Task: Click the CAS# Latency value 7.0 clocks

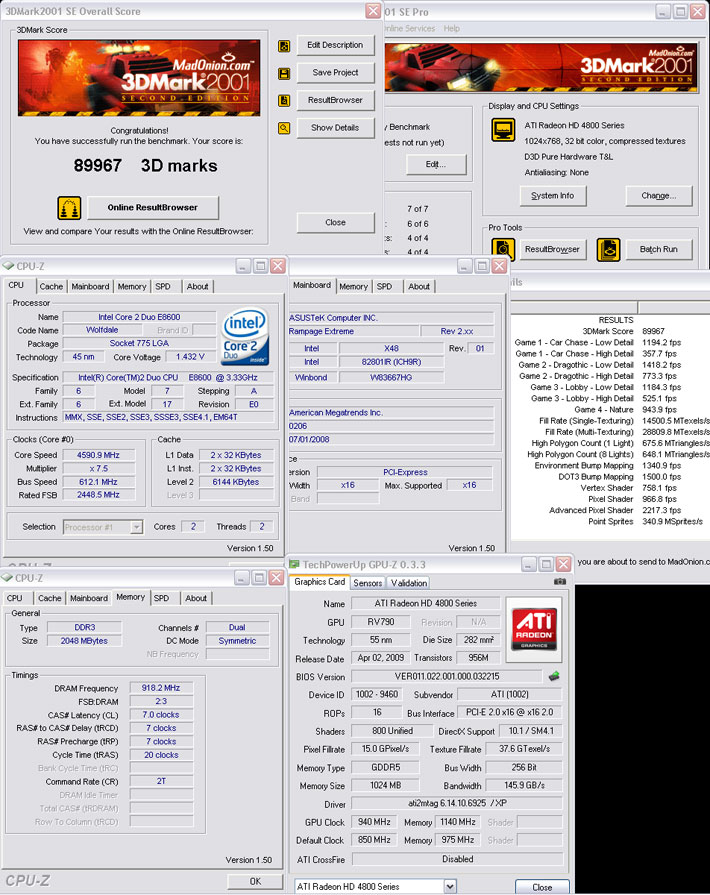Action: 161,715
